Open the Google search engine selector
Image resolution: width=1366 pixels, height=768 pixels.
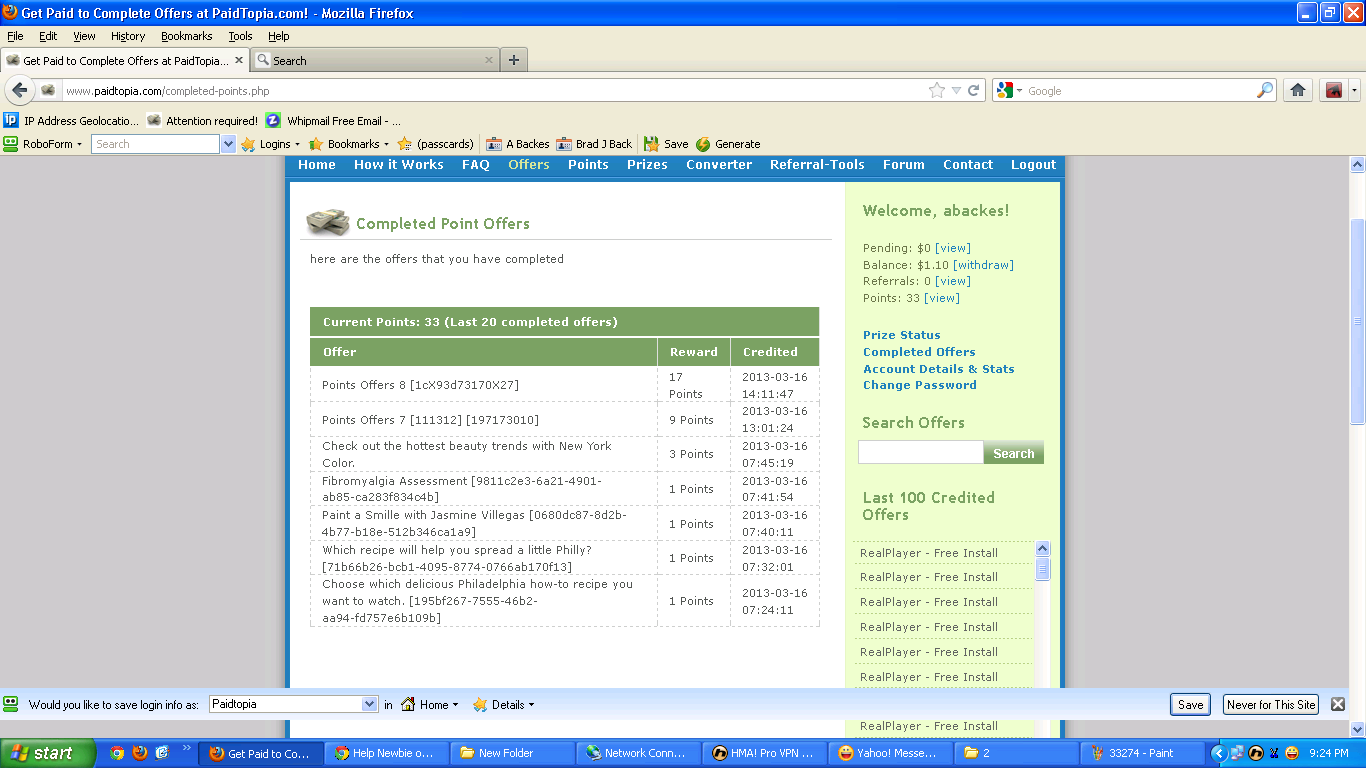[1009, 90]
